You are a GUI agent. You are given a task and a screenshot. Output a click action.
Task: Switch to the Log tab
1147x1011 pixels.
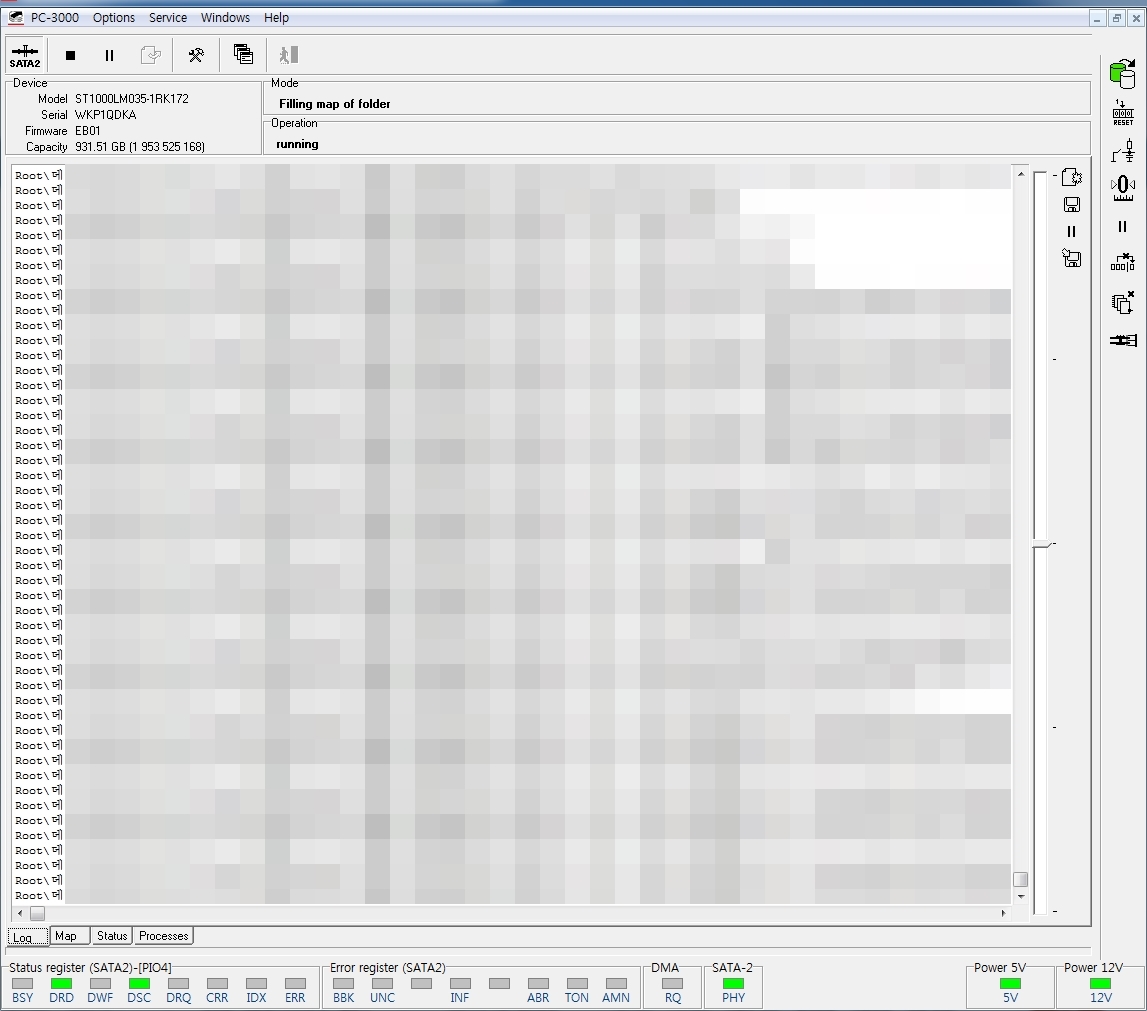point(29,936)
